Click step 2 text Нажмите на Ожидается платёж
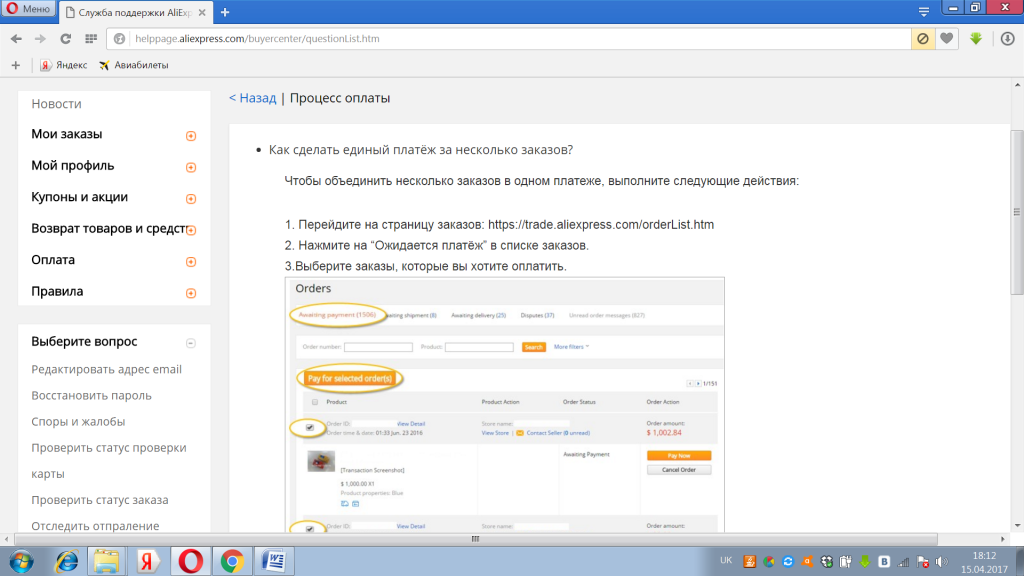The image size is (1024, 576). tap(436, 246)
